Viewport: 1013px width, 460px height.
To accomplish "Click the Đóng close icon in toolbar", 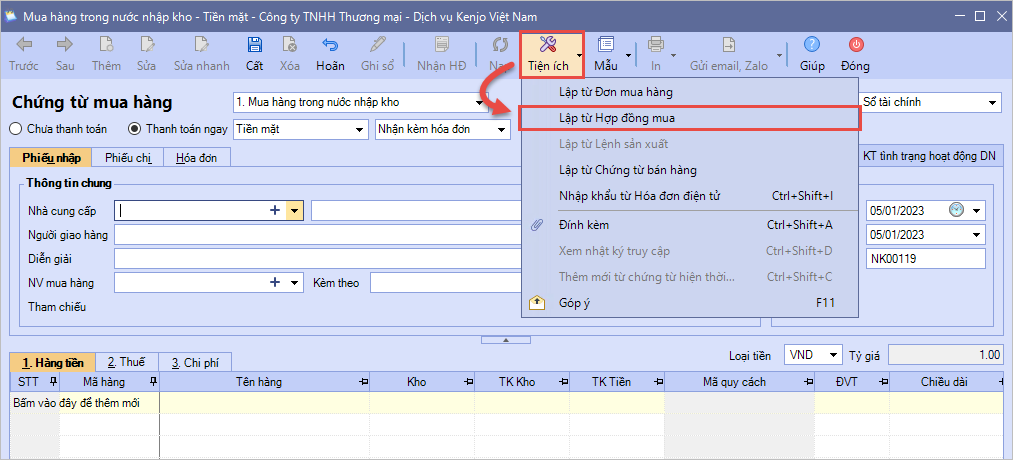I will [x=855, y=46].
